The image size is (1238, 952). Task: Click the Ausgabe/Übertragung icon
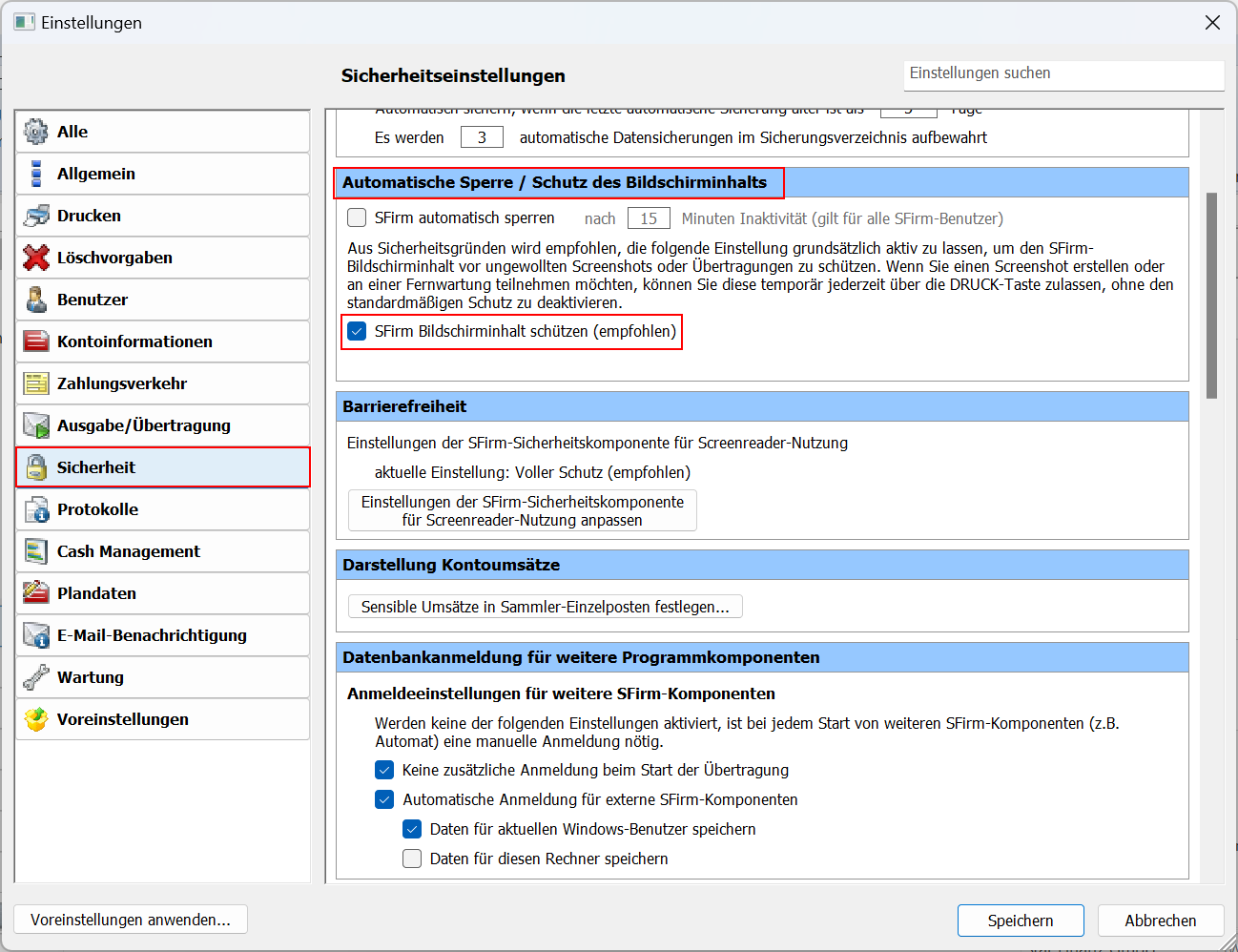click(x=36, y=425)
